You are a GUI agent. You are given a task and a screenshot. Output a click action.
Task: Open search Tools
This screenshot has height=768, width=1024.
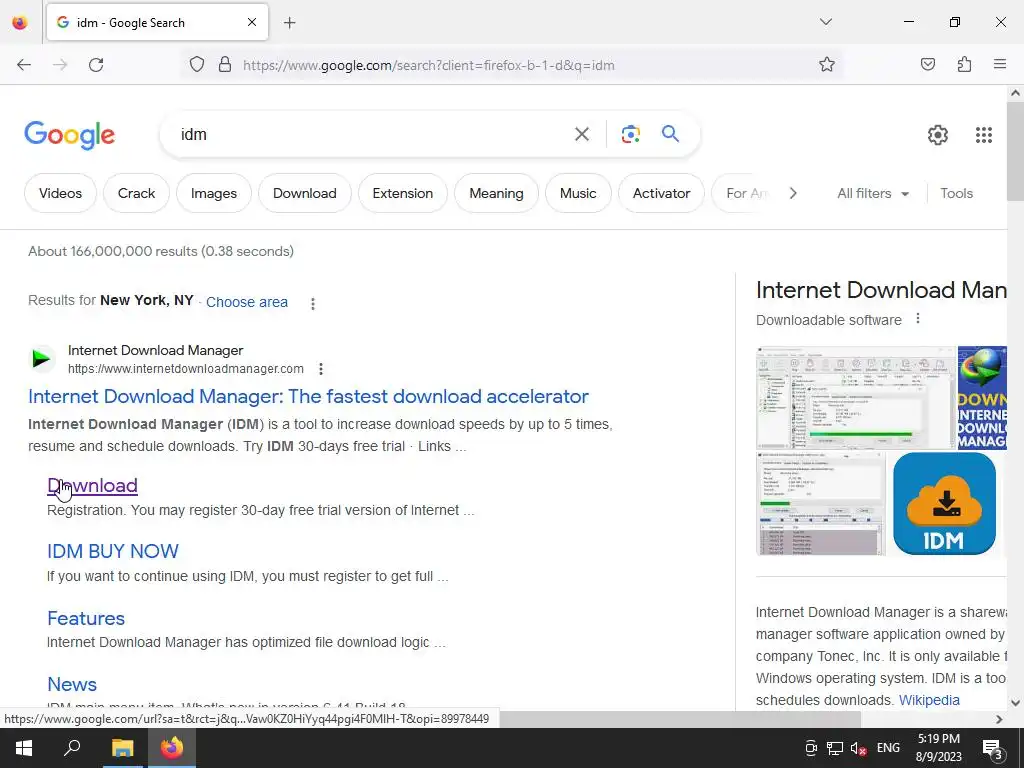[956, 193]
